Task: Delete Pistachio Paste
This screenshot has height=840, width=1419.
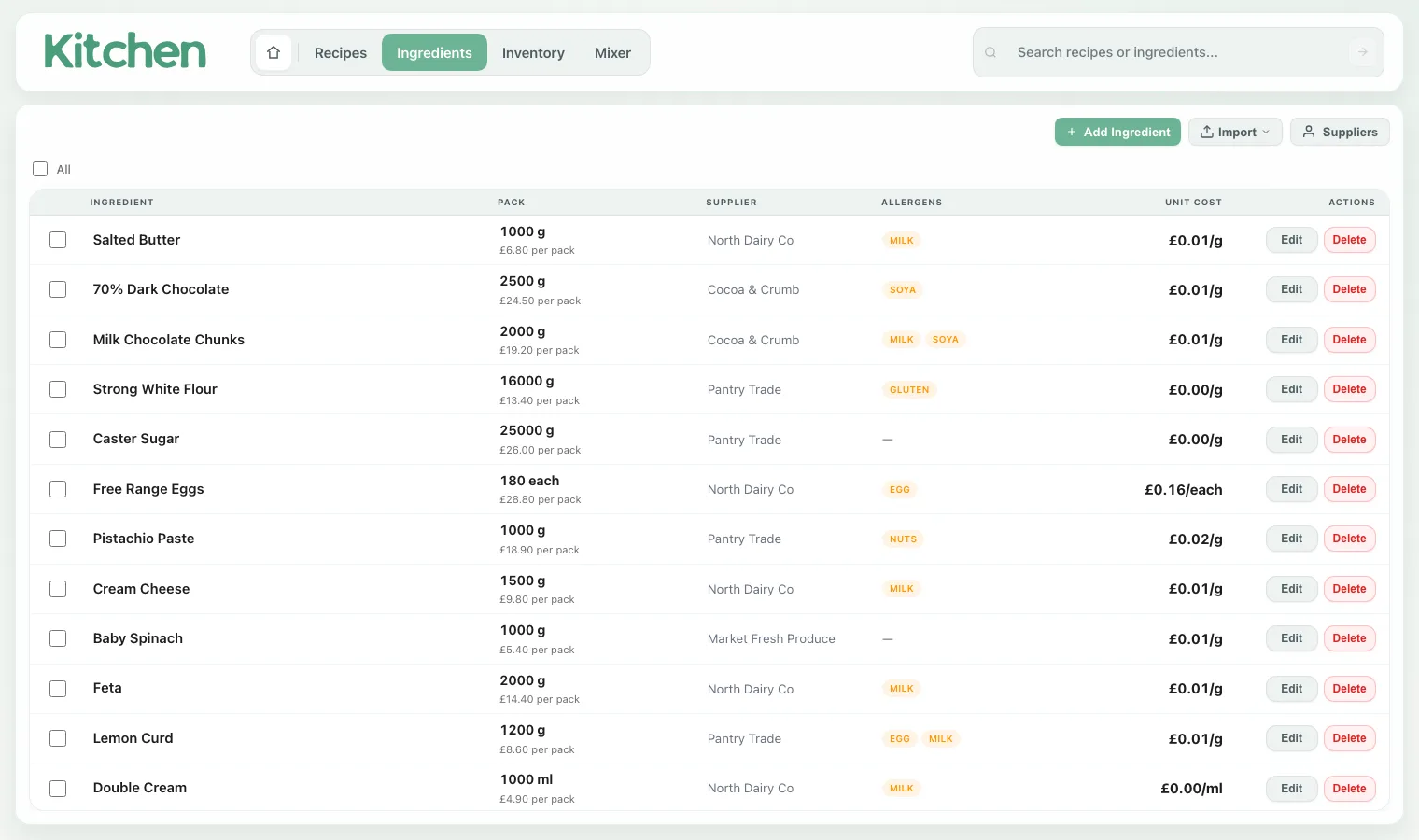Action: click(x=1349, y=539)
